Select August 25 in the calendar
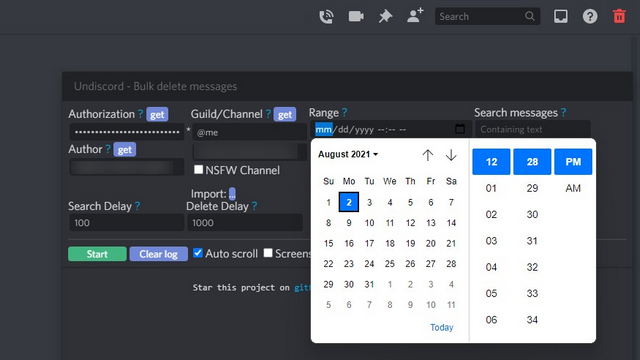 click(x=389, y=264)
